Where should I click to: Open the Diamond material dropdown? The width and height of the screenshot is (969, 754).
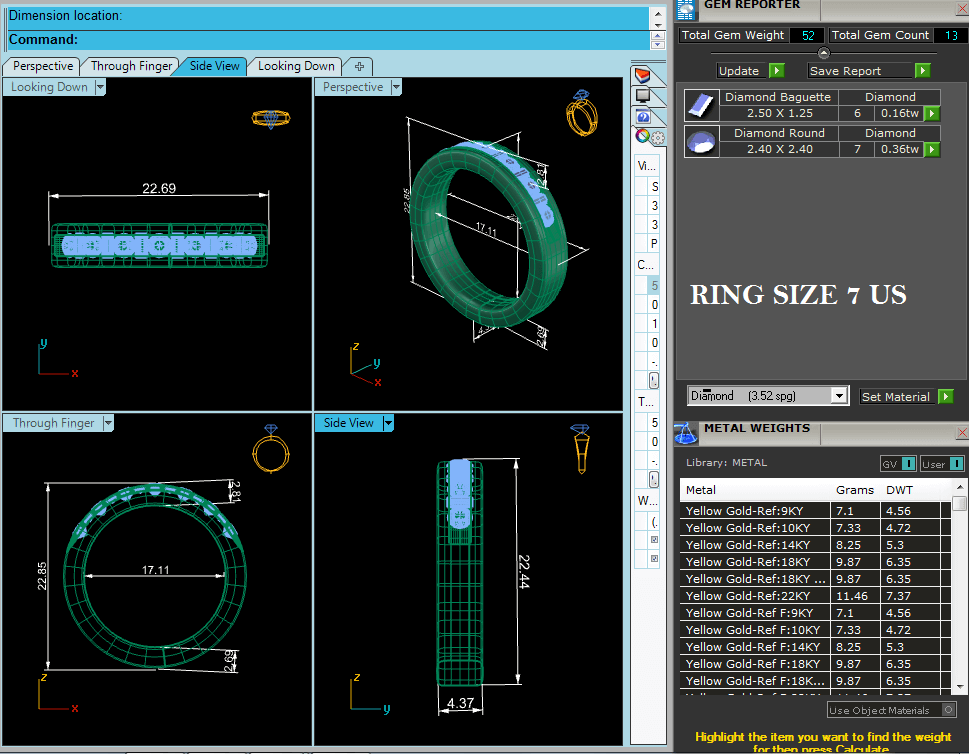pyautogui.click(x=840, y=396)
